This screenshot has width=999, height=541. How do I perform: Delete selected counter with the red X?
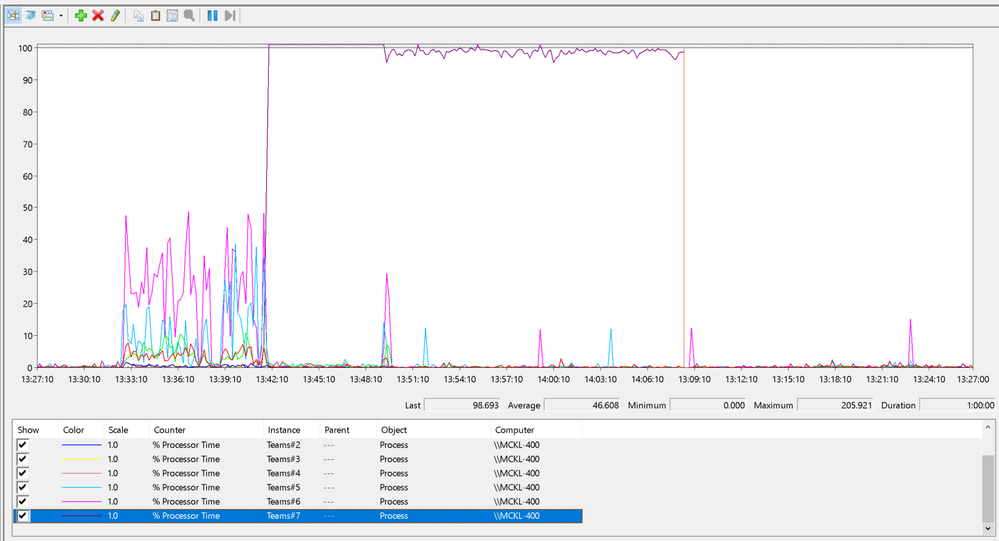(97, 15)
